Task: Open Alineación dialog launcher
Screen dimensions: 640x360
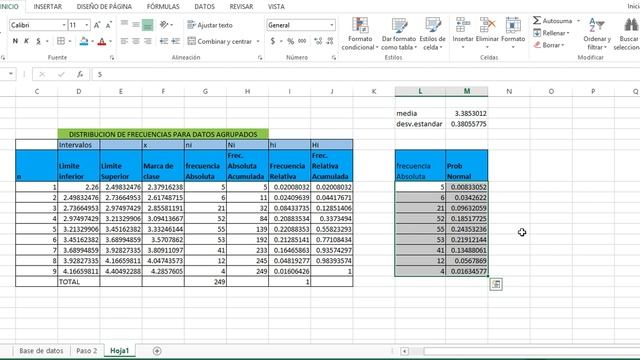Action: 260,58
